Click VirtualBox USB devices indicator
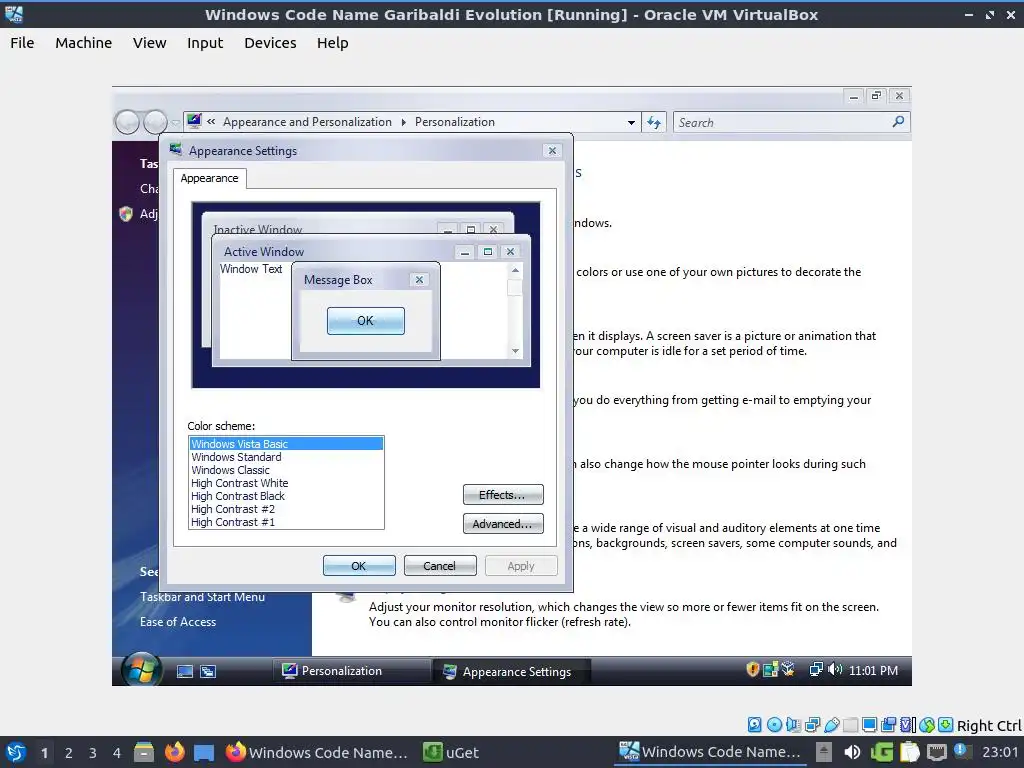Viewport: 1024px width, 768px height. pos(831,724)
